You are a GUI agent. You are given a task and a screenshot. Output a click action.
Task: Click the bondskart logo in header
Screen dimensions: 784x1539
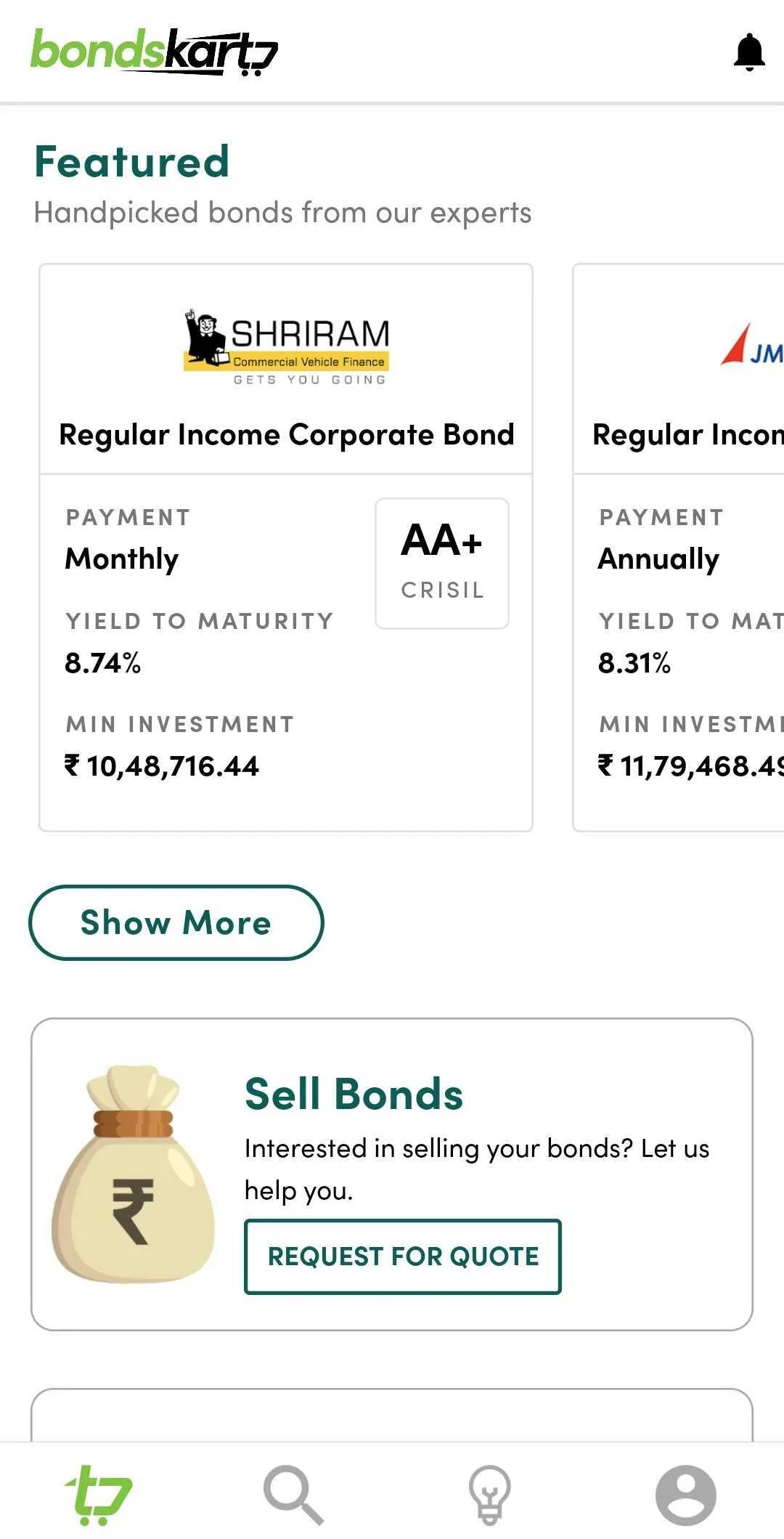pyautogui.click(x=154, y=52)
